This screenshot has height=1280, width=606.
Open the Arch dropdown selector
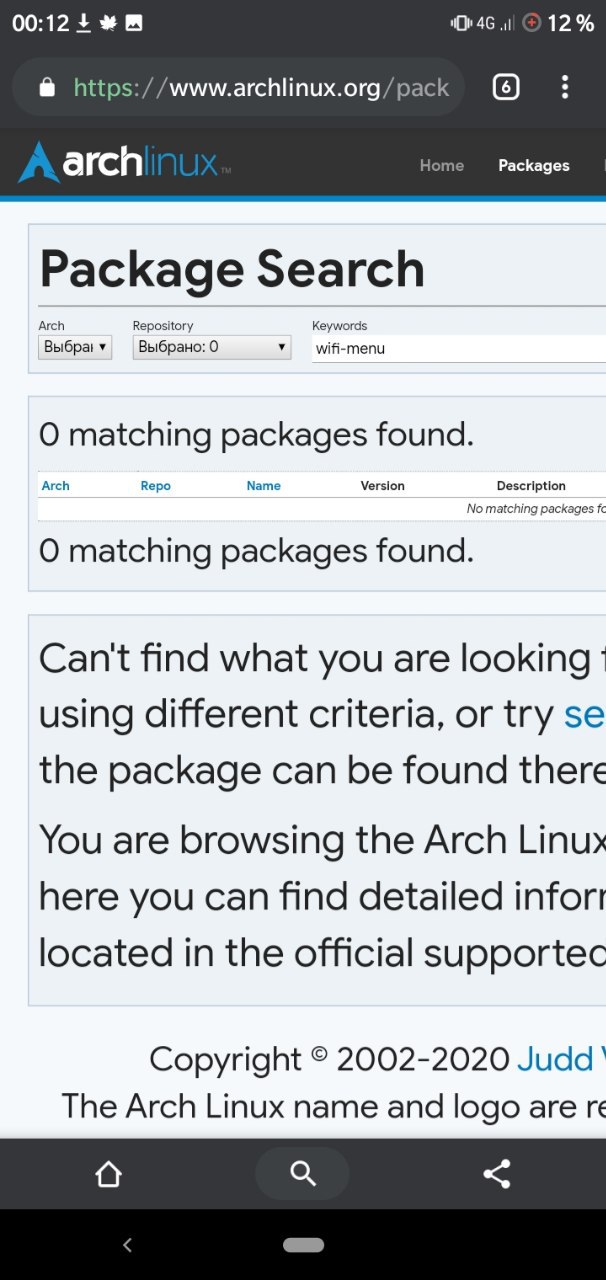point(75,347)
